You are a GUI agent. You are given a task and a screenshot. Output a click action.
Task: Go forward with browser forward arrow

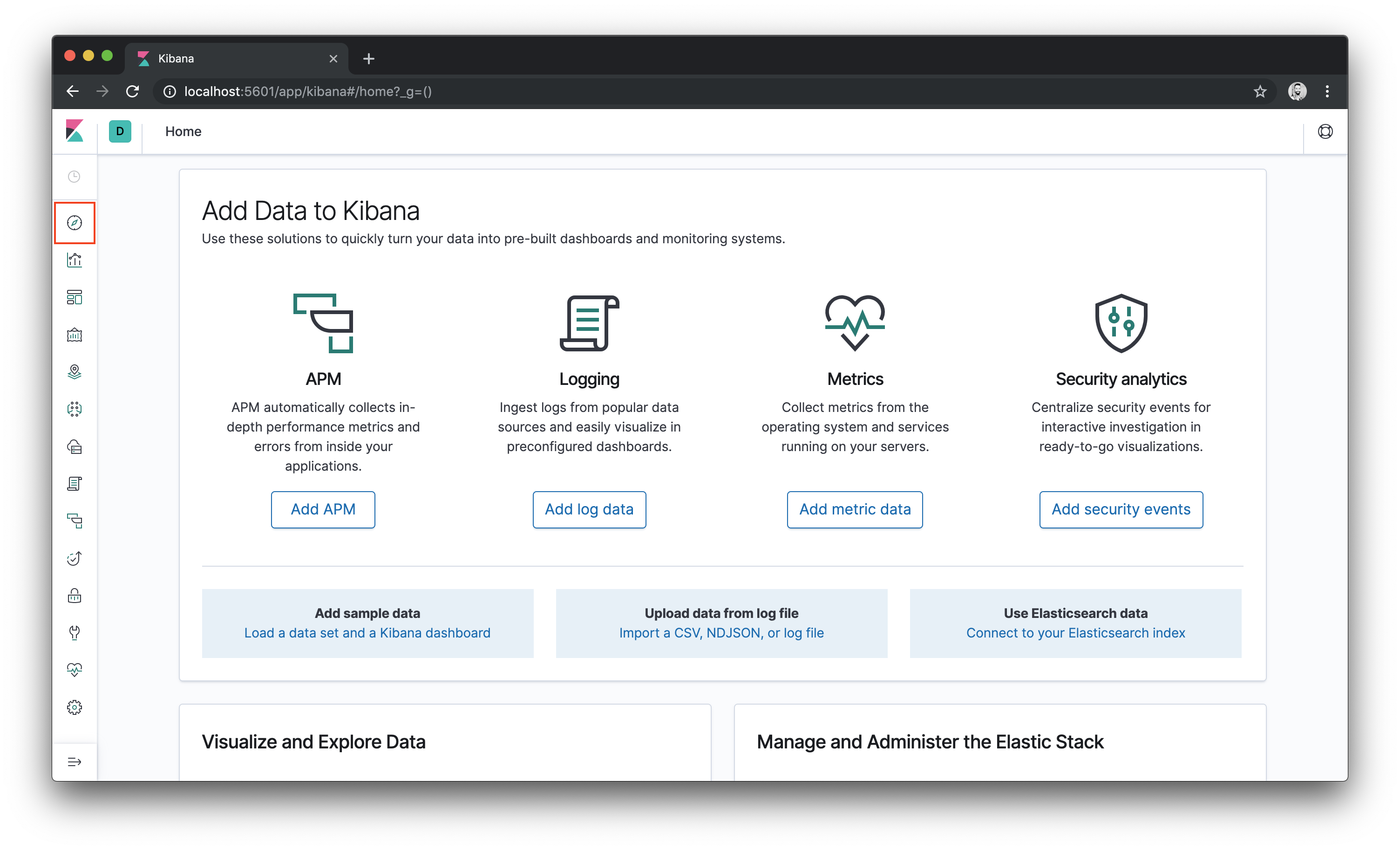102,91
